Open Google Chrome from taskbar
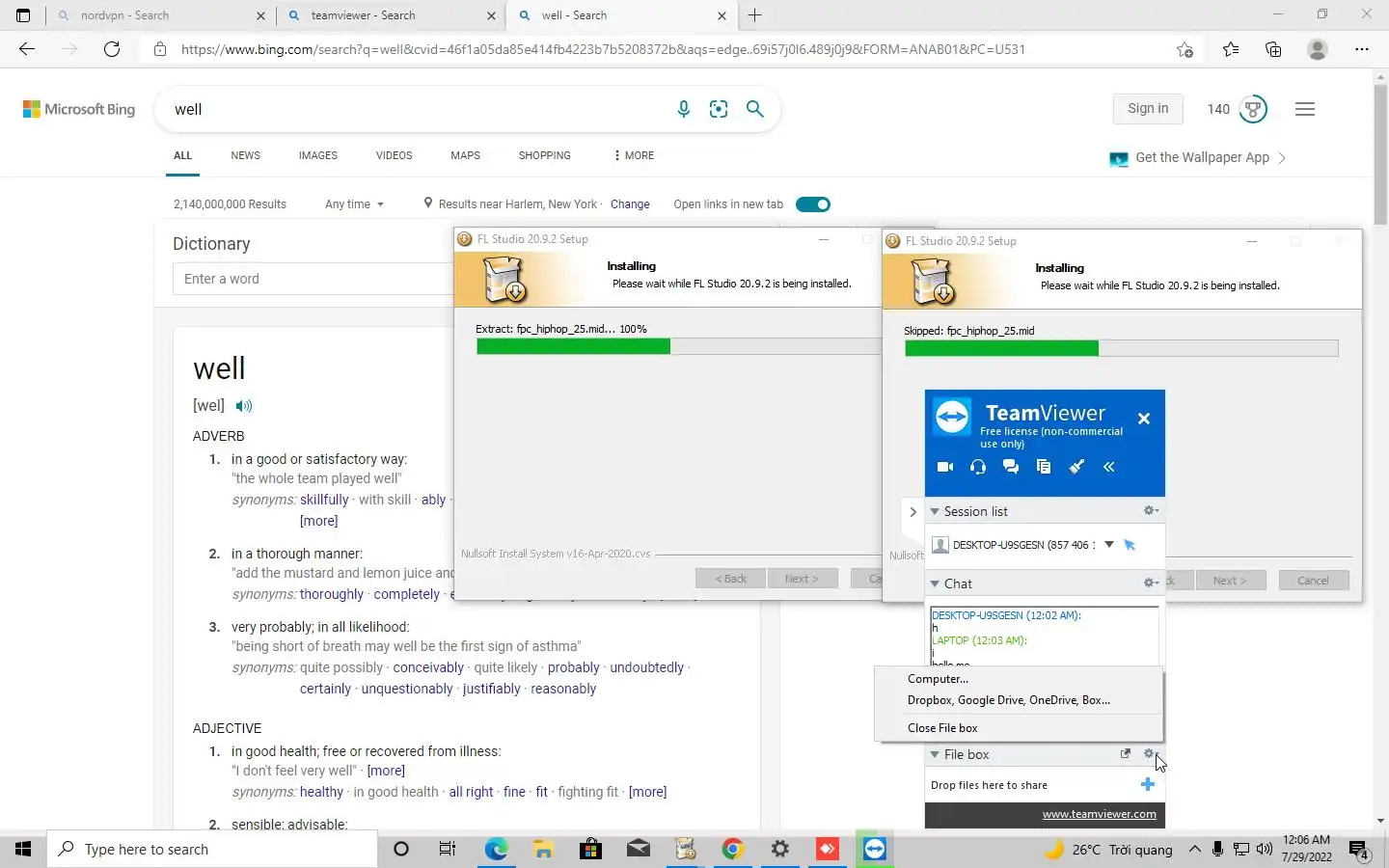Image resolution: width=1389 pixels, height=868 pixels. click(x=733, y=849)
